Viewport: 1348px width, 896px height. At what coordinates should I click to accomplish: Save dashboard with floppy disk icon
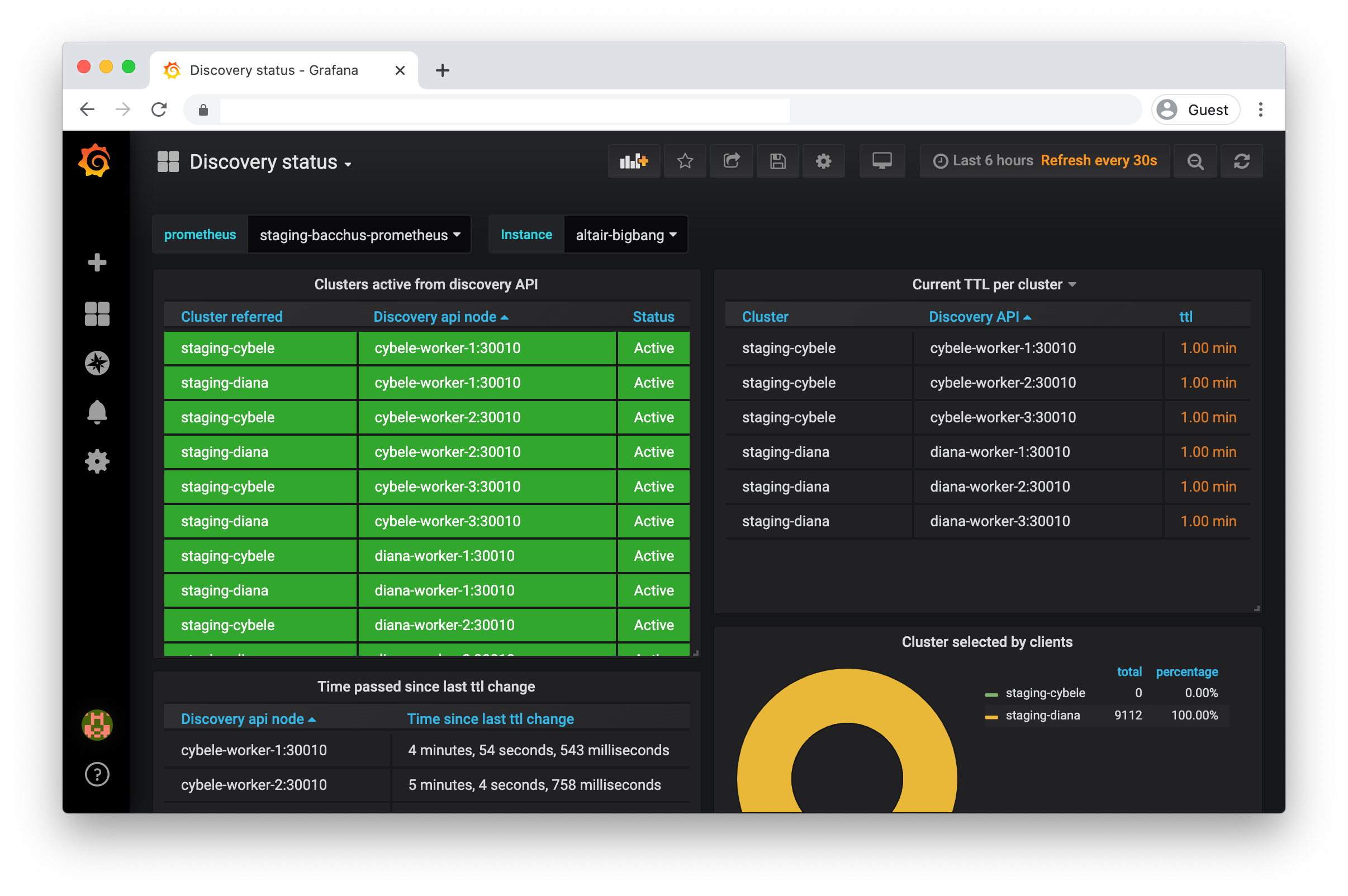click(x=777, y=161)
